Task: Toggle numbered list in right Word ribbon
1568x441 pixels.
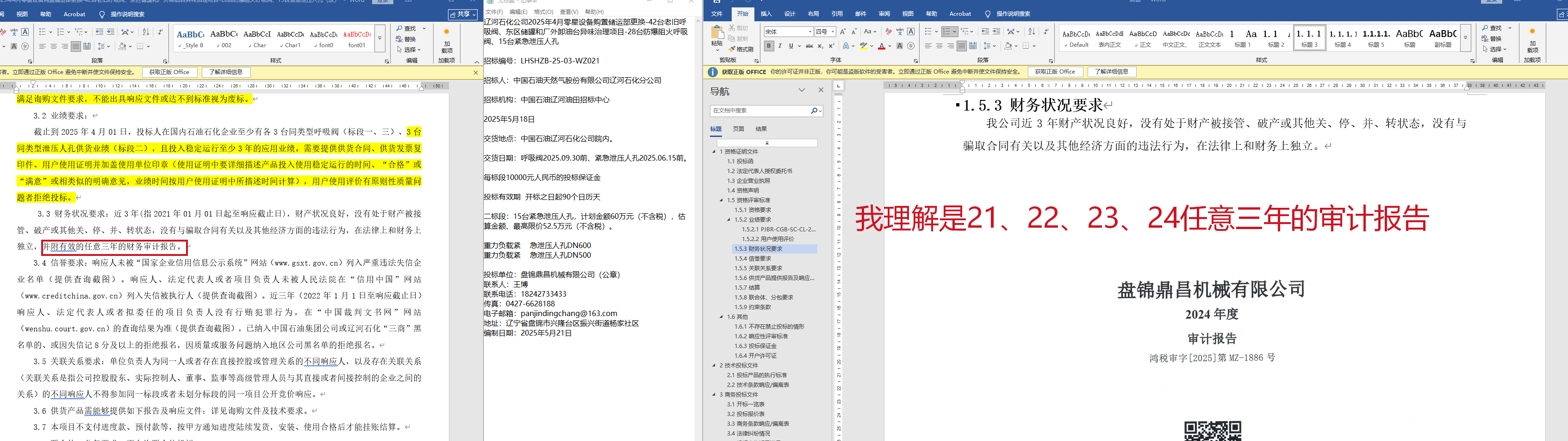Action: [x=946, y=31]
